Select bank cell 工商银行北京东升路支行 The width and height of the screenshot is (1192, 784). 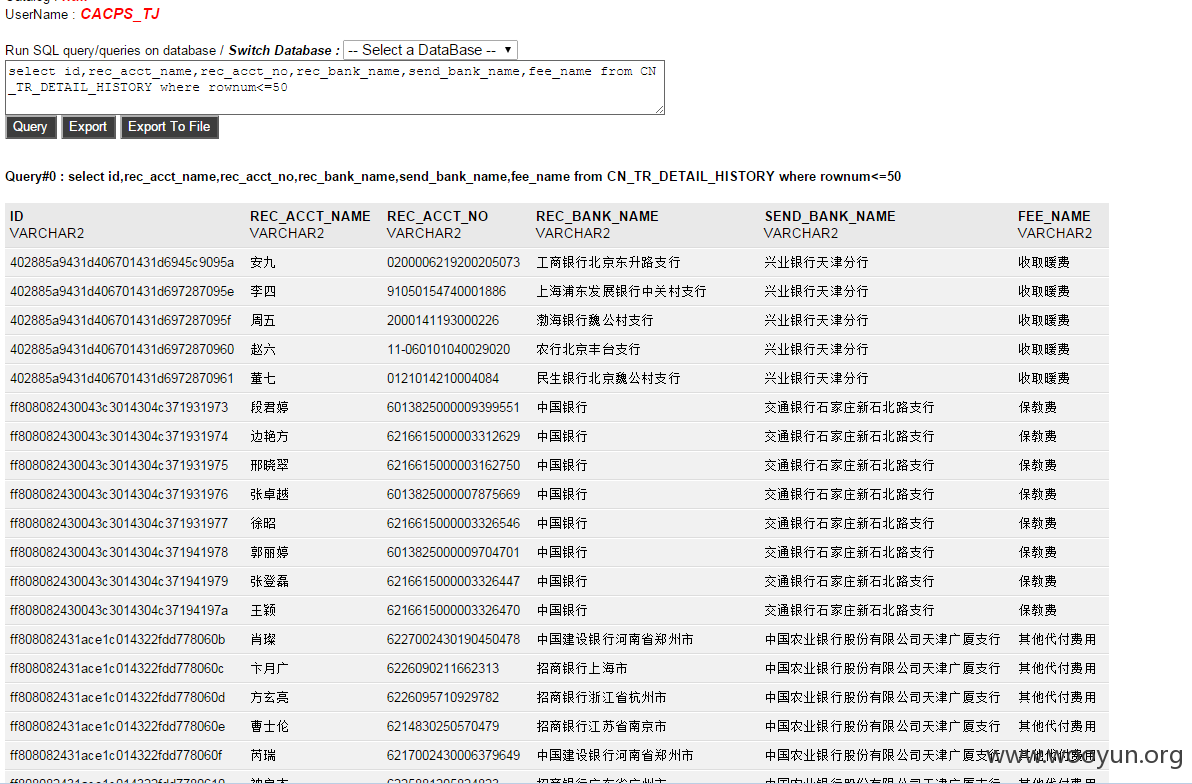(608, 262)
